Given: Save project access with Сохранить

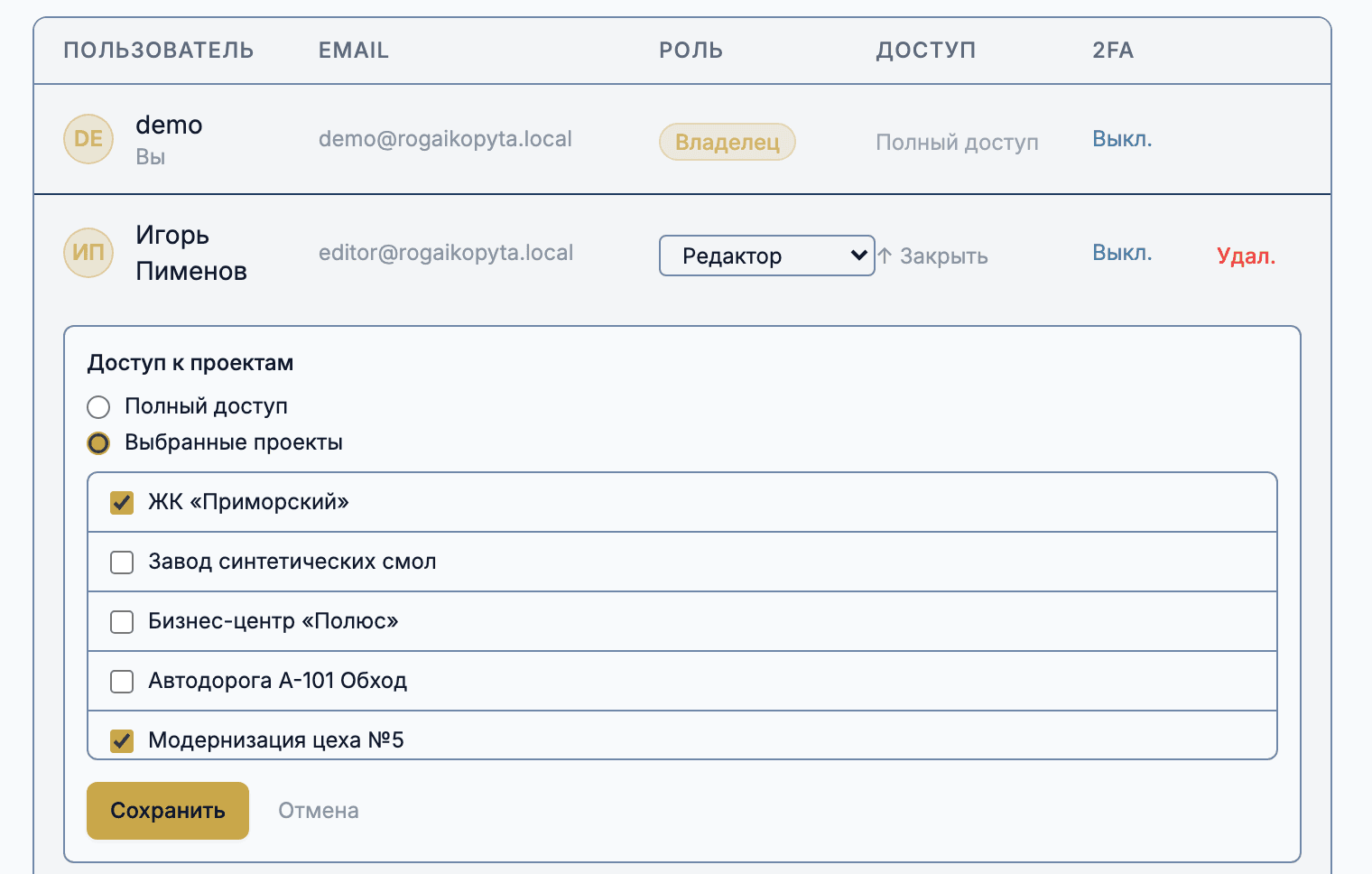Looking at the screenshot, I should point(168,811).
